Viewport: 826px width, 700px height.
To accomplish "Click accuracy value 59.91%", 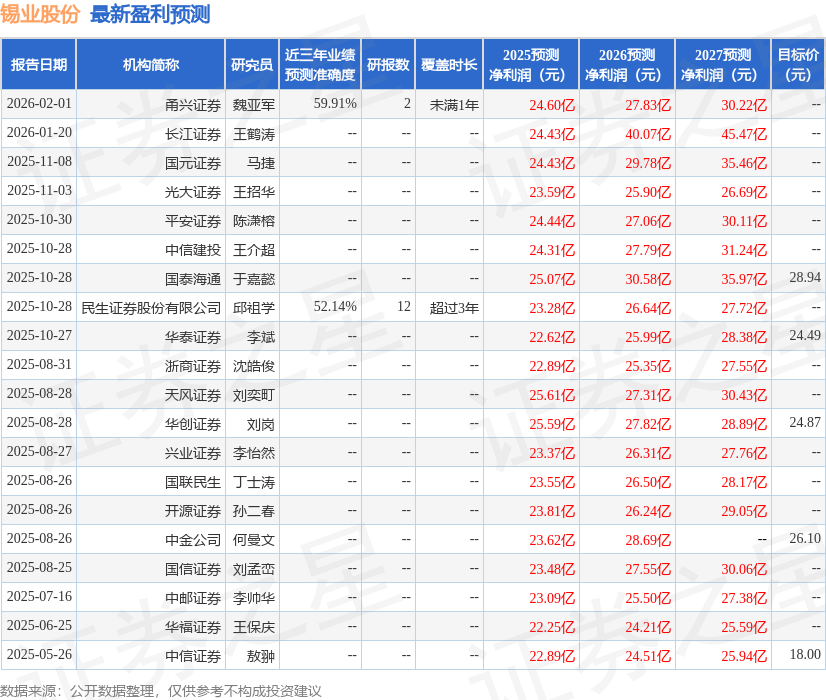I will coord(335,104).
